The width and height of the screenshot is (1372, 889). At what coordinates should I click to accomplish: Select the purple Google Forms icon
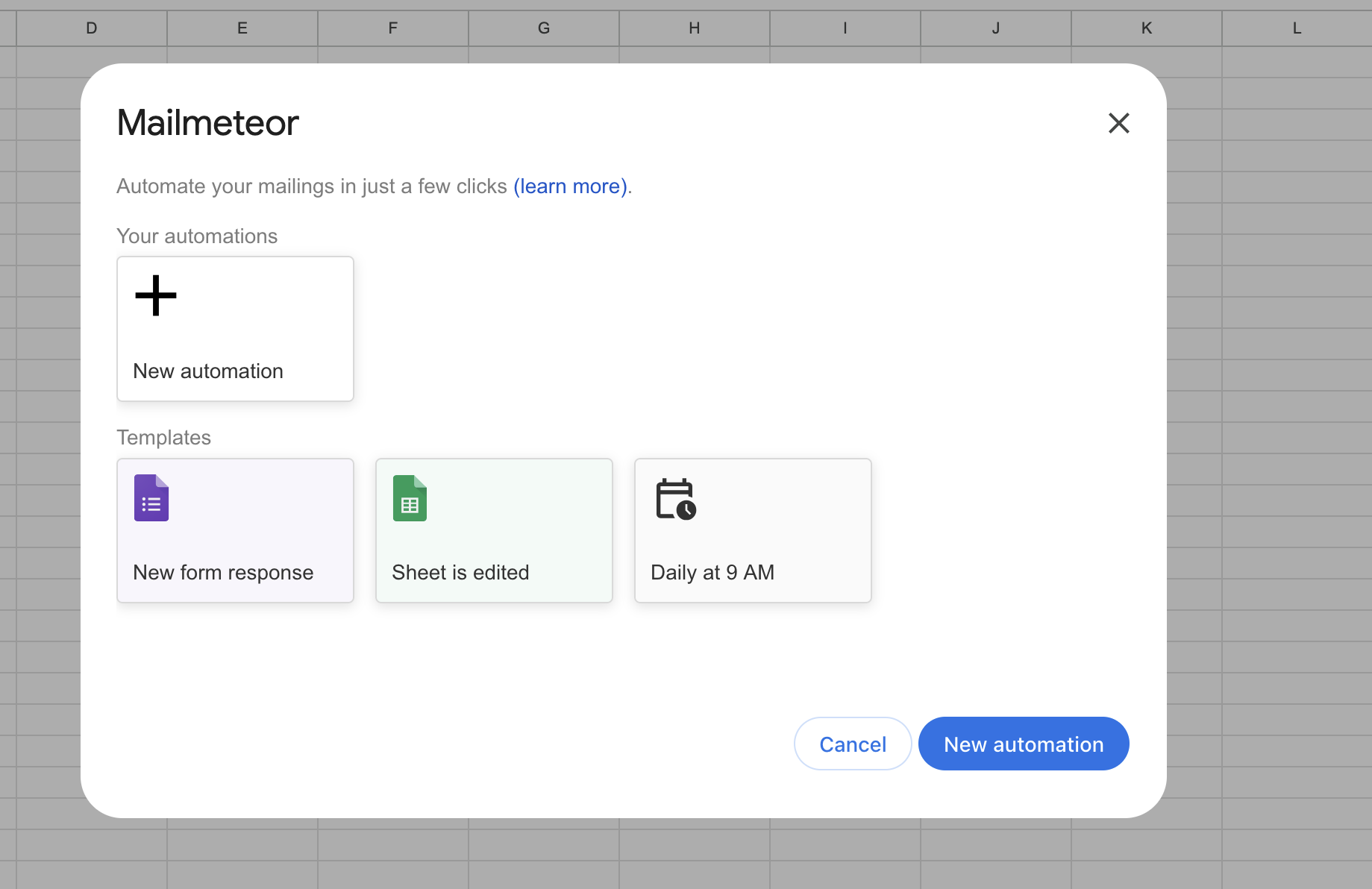click(x=151, y=497)
